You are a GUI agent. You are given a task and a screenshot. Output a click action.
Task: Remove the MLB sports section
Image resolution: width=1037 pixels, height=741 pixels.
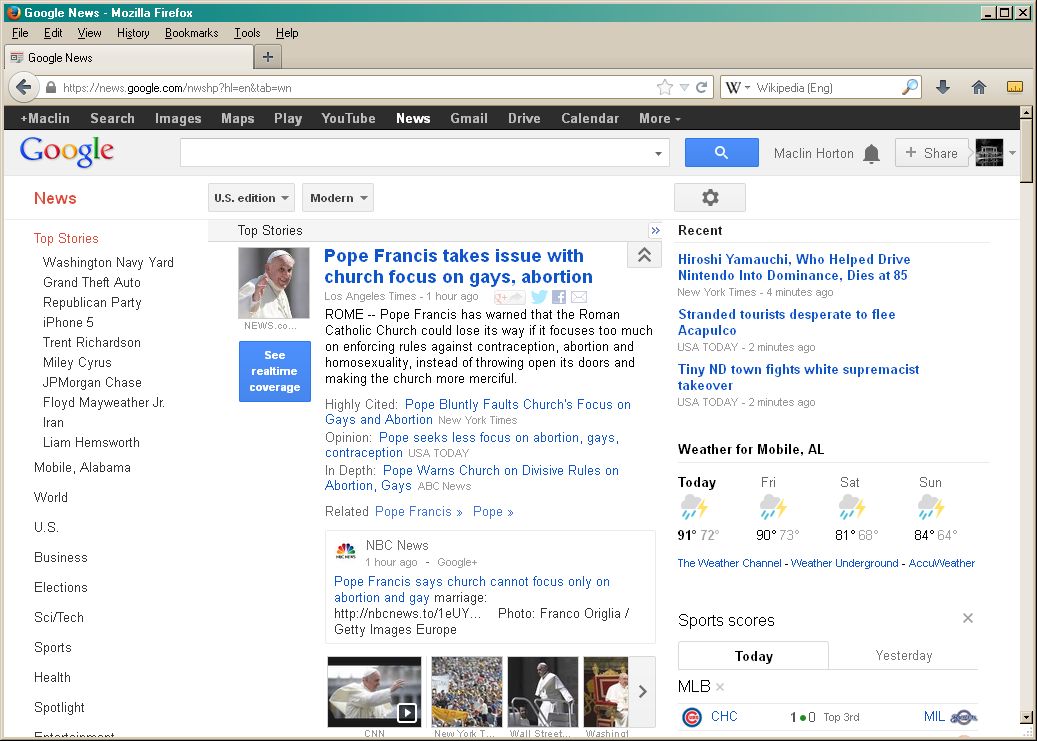coord(720,687)
